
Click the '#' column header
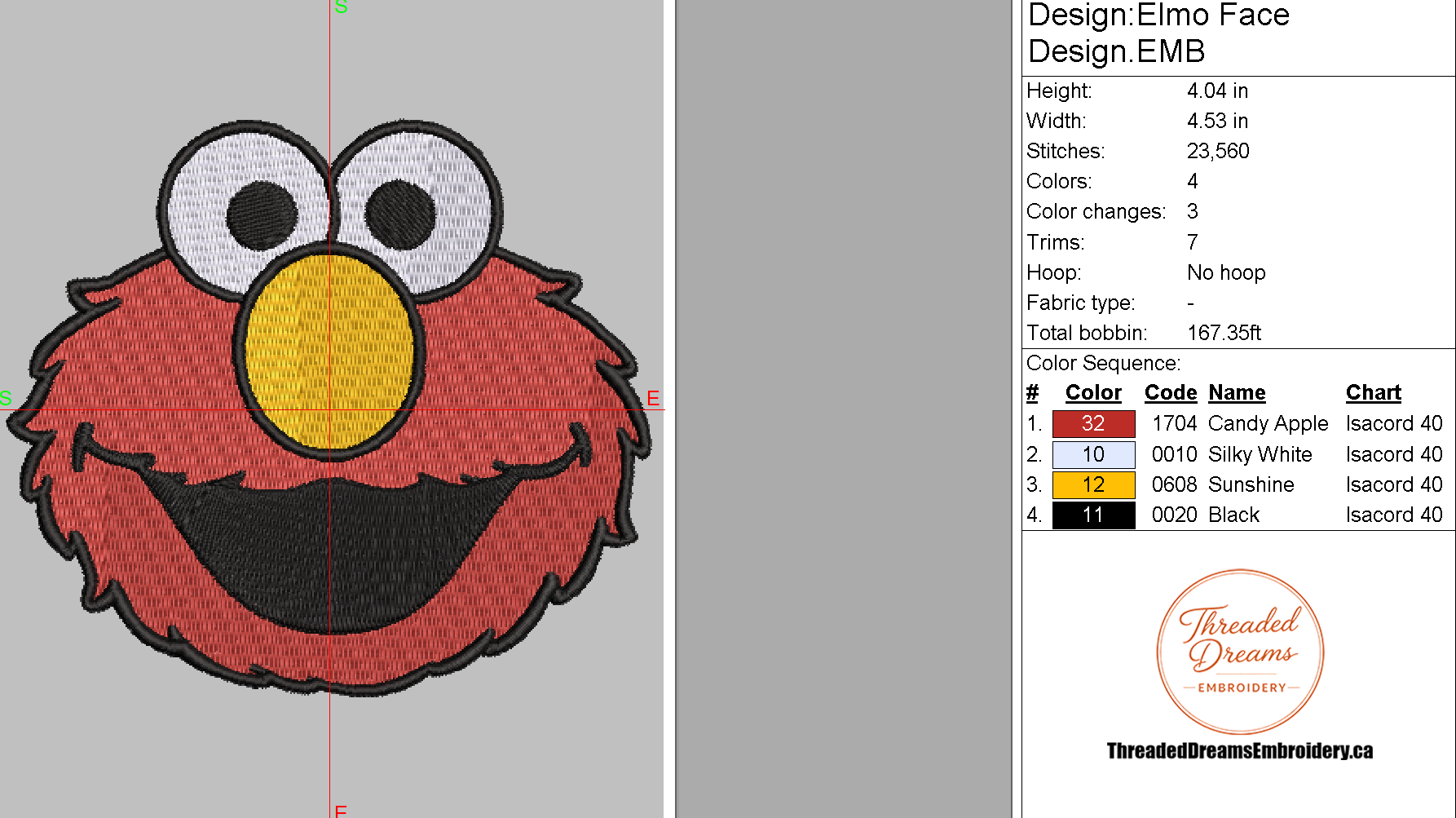pos(1032,392)
